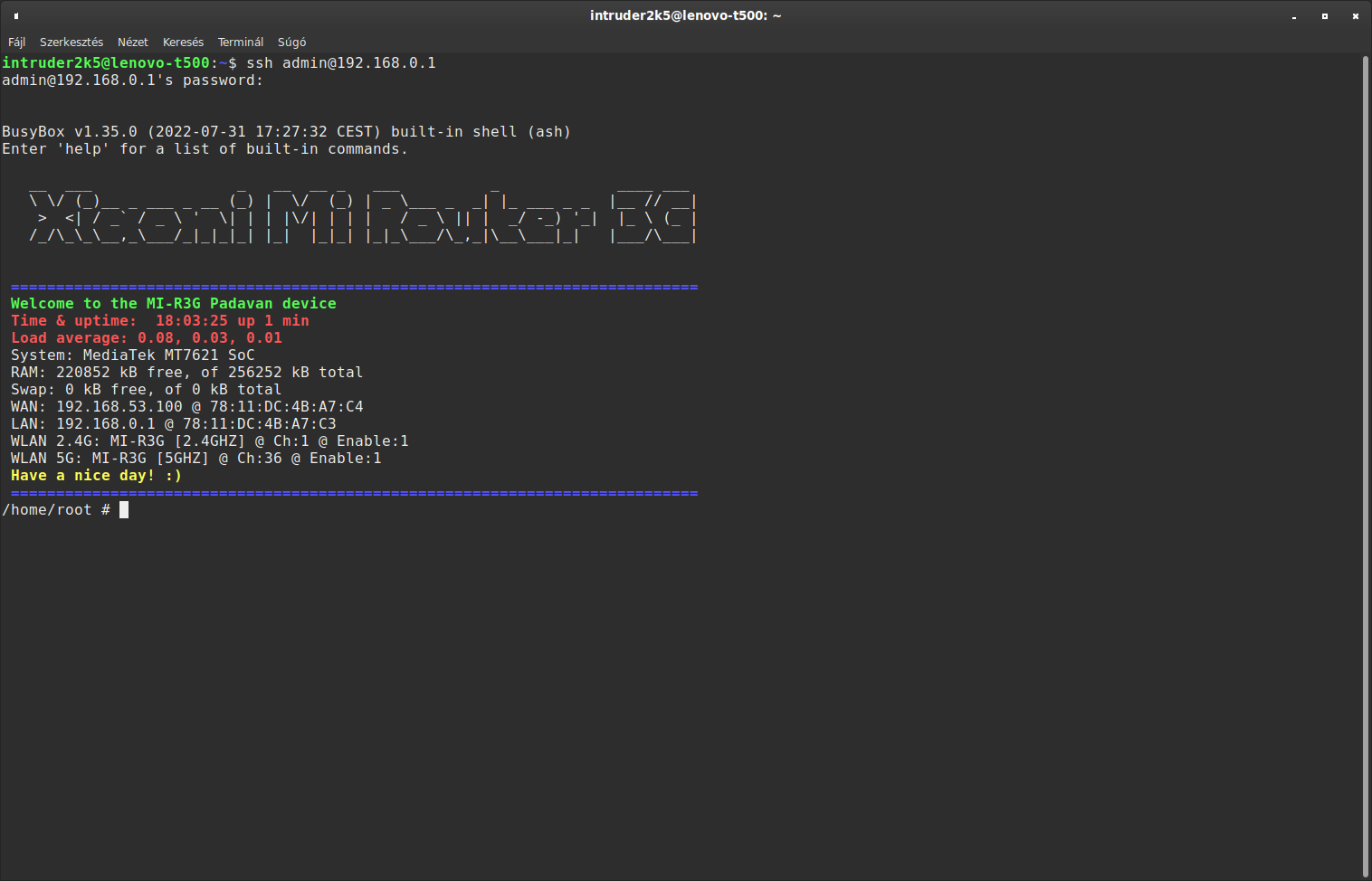Click the 'Have a nice day! :)' text
This screenshot has height=881, width=1372.
[96, 476]
